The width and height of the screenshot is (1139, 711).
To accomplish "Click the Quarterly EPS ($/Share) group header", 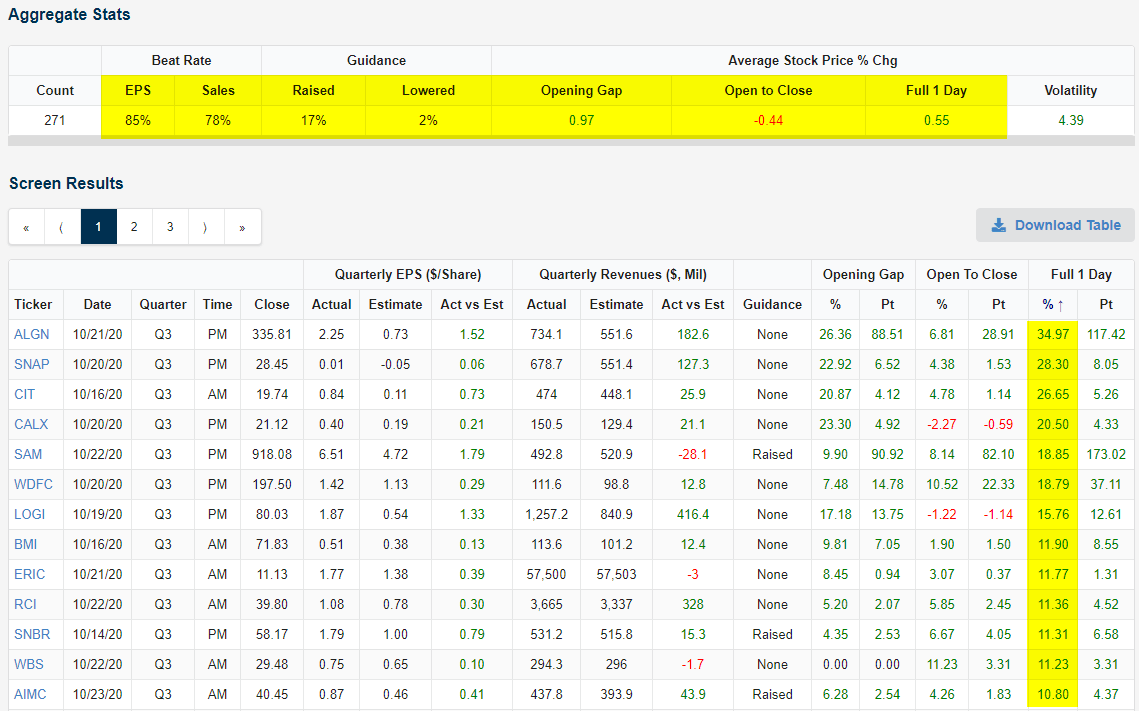I will [x=408, y=275].
